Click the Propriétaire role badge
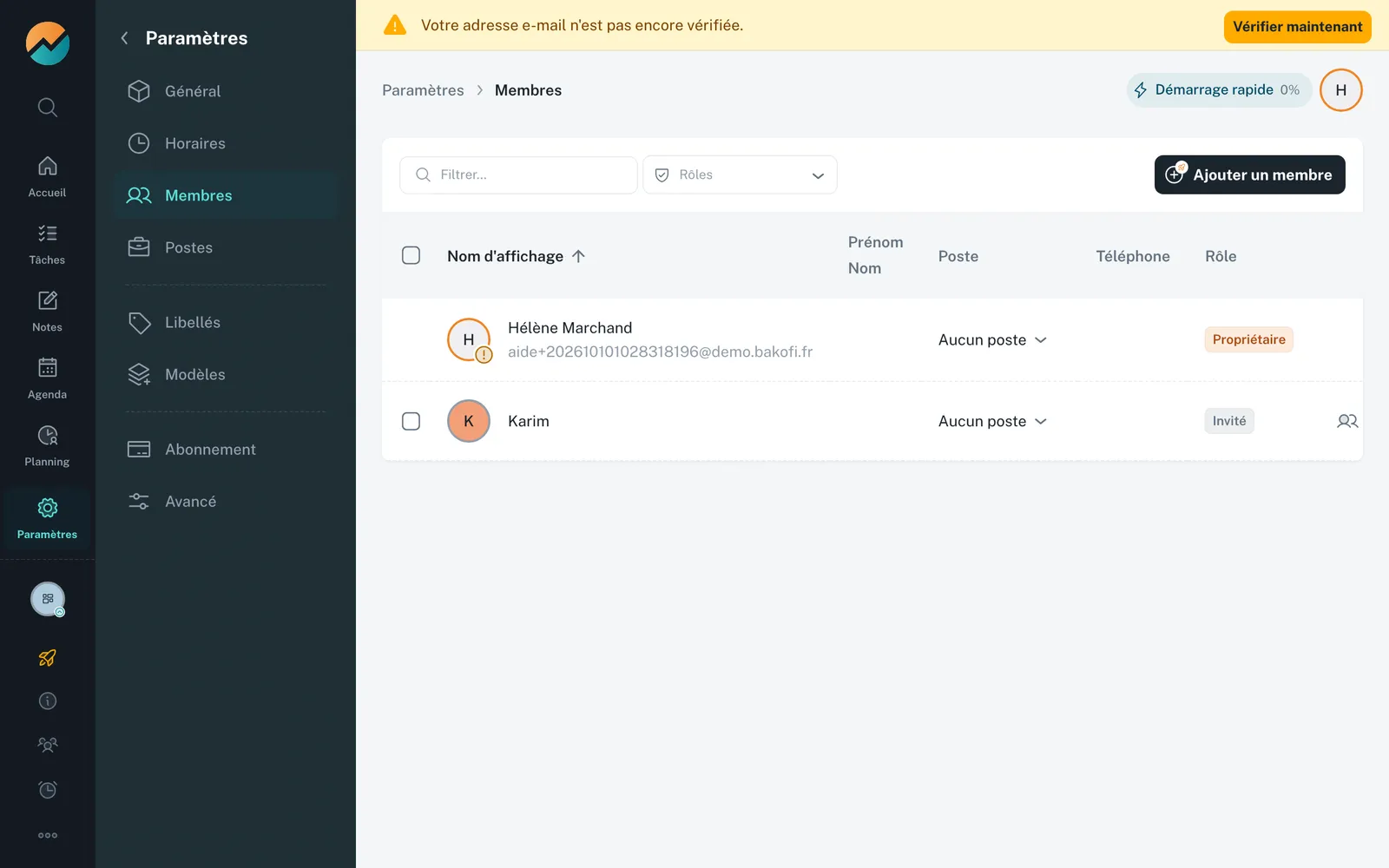This screenshot has width=1389, height=868. [x=1248, y=339]
